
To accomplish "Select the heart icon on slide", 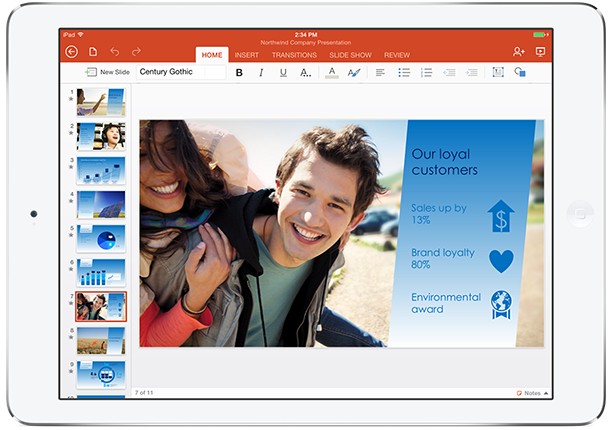I will tap(501, 261).
